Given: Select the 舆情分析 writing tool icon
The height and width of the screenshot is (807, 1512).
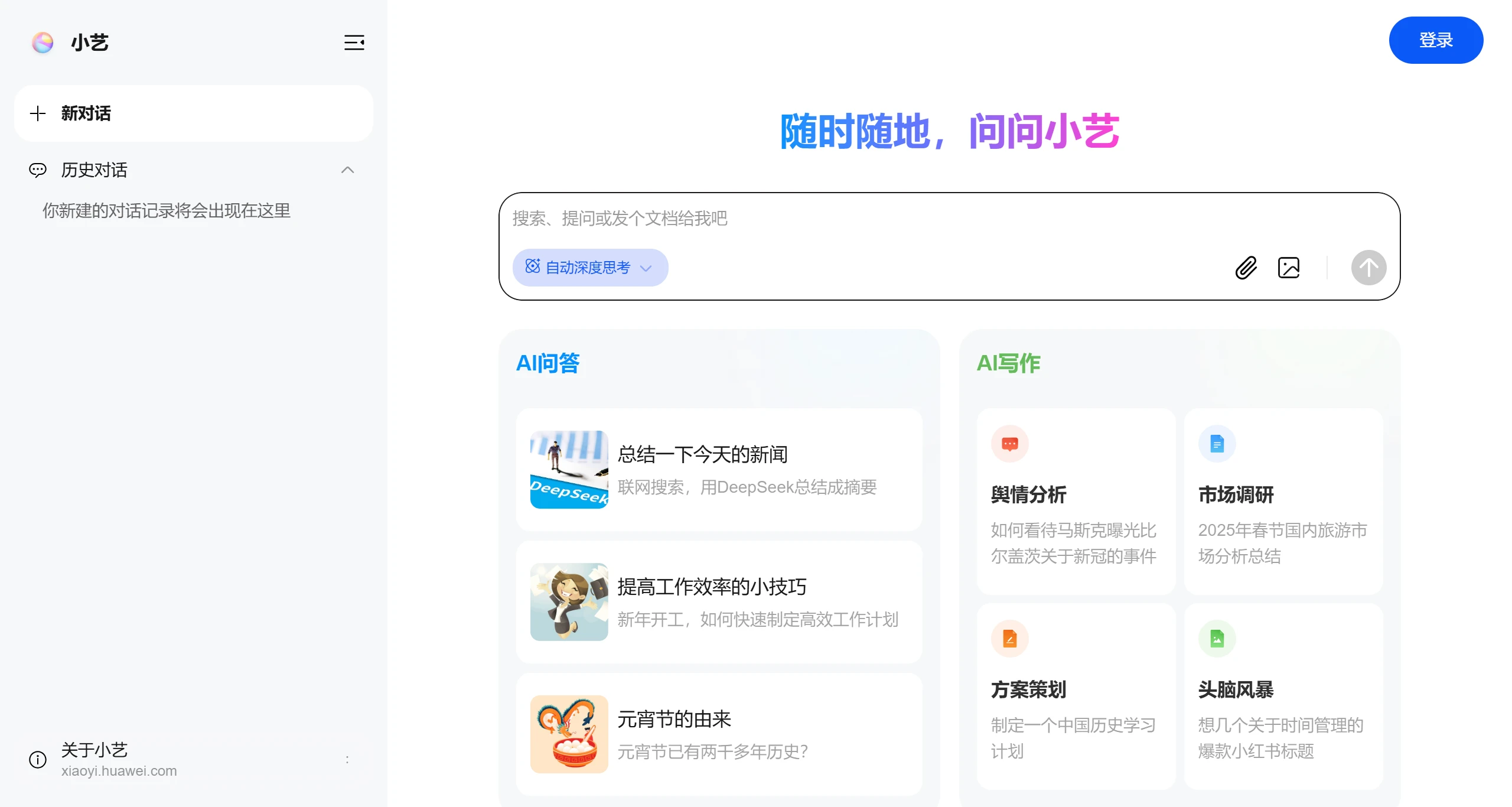Looking at the screenshot, I should (x=1010, y=443).
